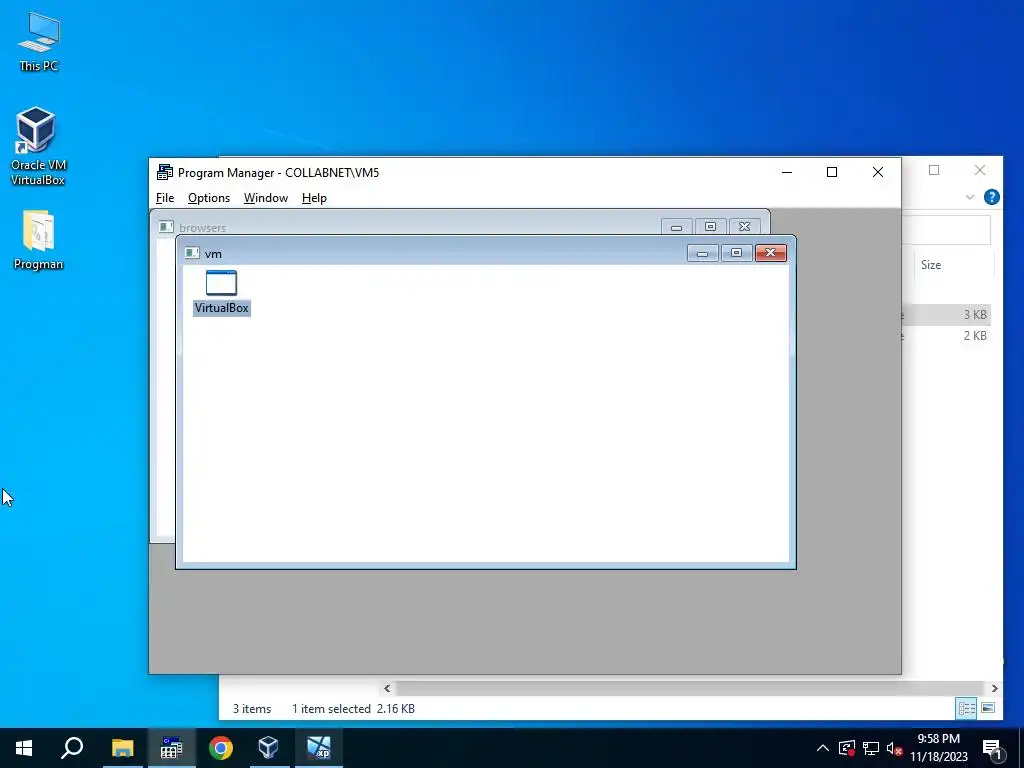Click the horizontal scrollbar left arrow in Explorer
Screen dimensions: 1024x768
pos(387,688)
